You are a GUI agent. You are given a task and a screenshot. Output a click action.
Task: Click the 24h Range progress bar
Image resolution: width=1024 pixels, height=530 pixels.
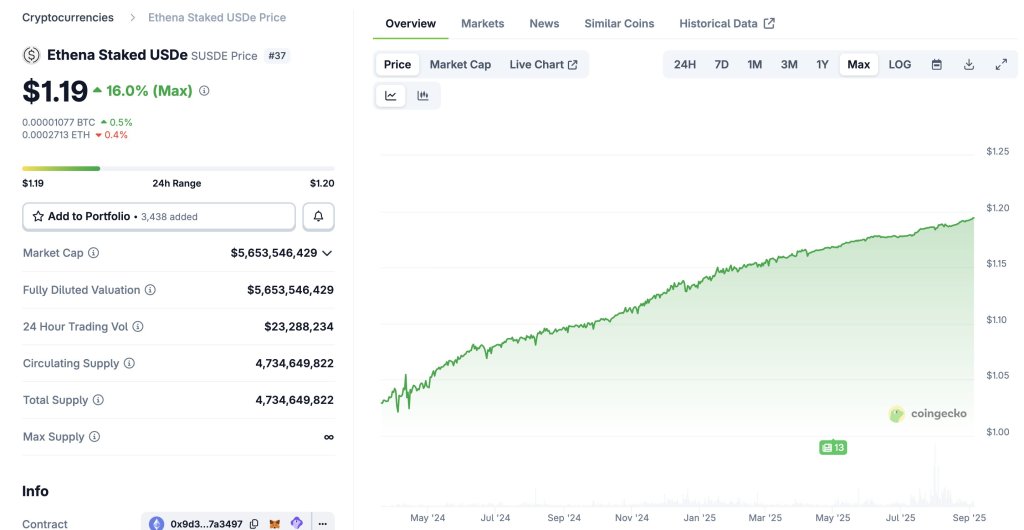(178, 168)
